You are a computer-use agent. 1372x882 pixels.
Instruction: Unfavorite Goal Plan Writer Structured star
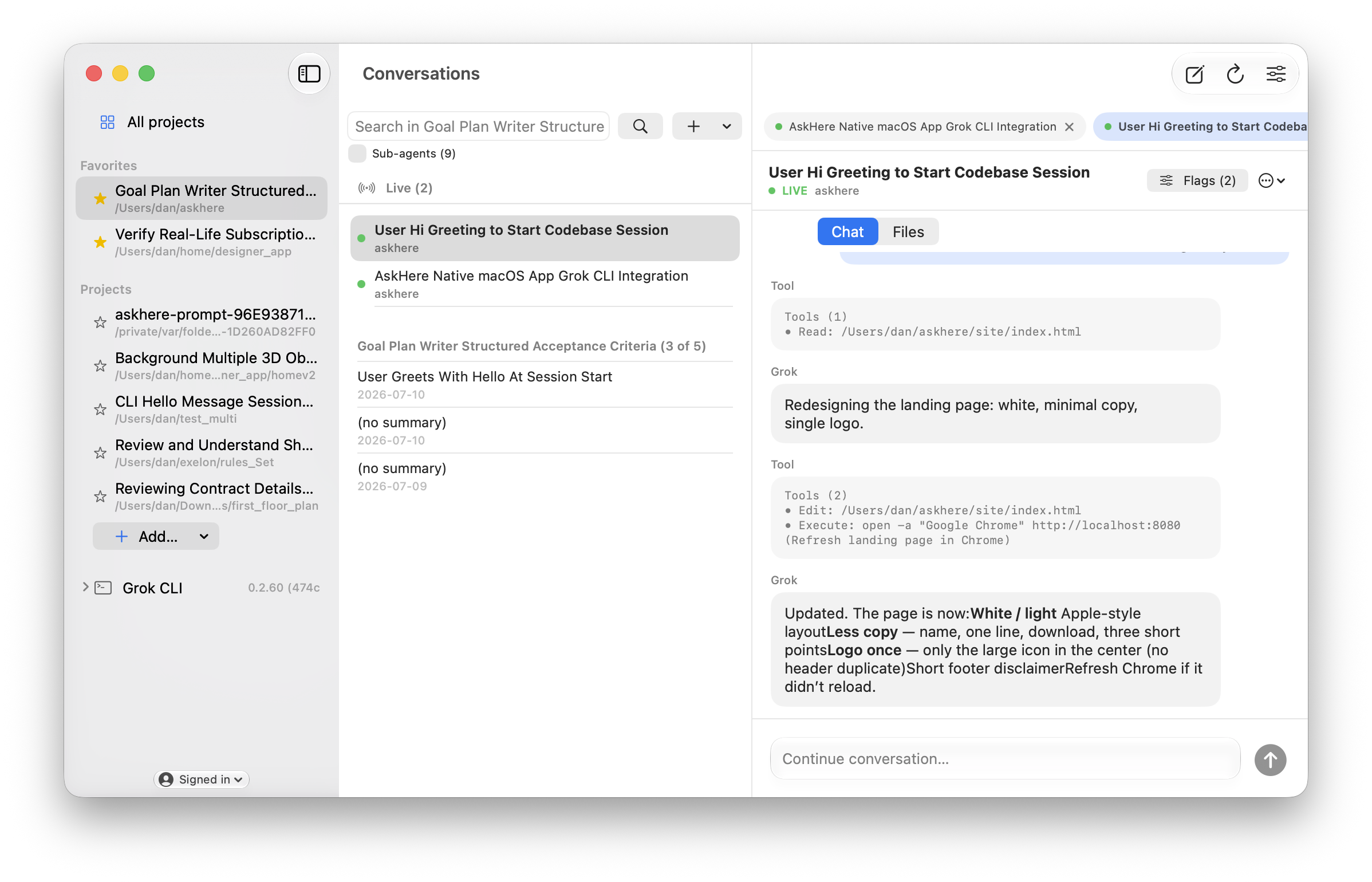coord(100,198)
